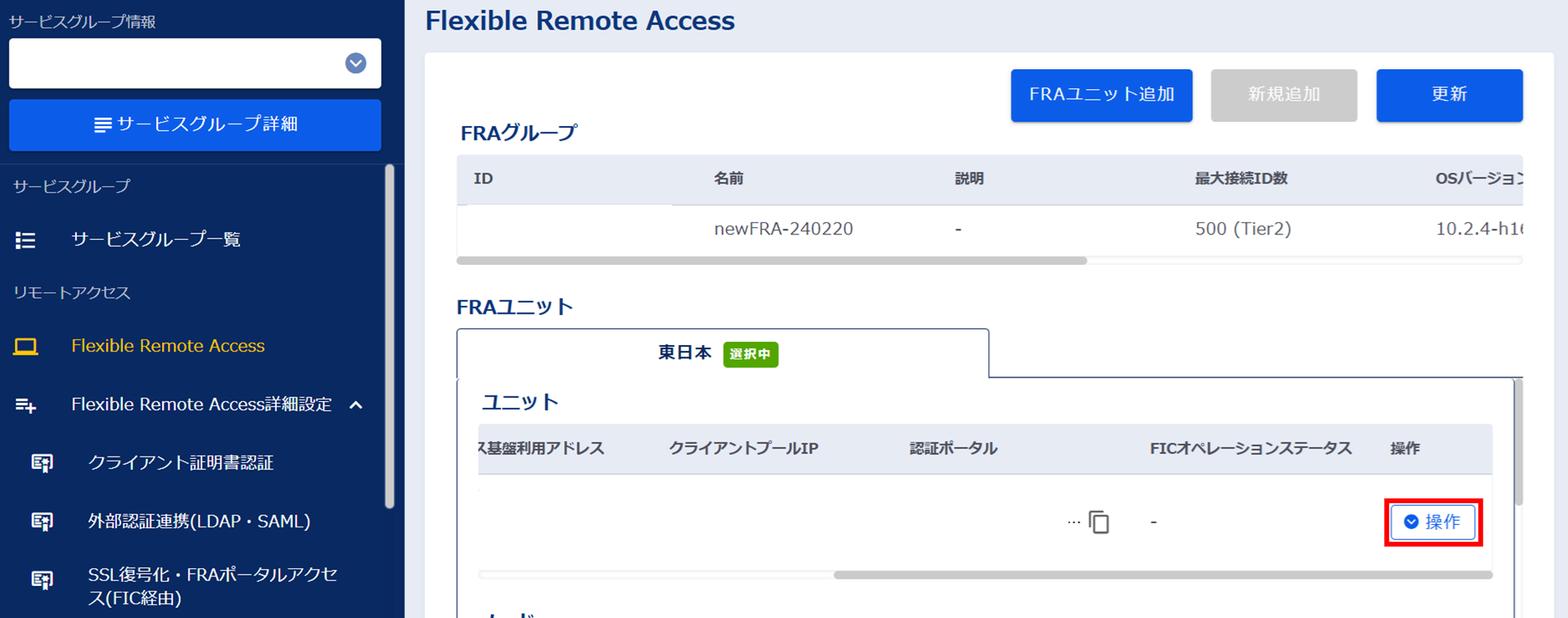Click the SSL復号化 sidebar icon
The height and width of the screenshot is (618, 1568).
point(43,580)
